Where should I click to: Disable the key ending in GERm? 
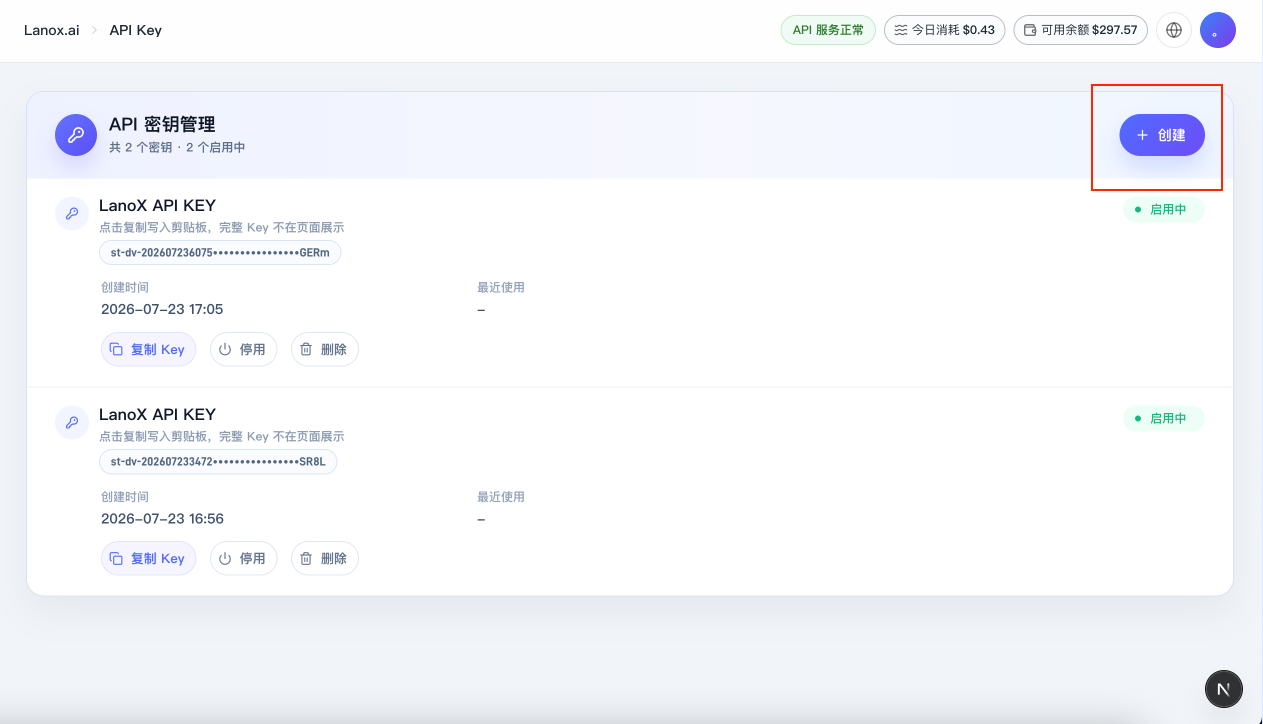243,349
